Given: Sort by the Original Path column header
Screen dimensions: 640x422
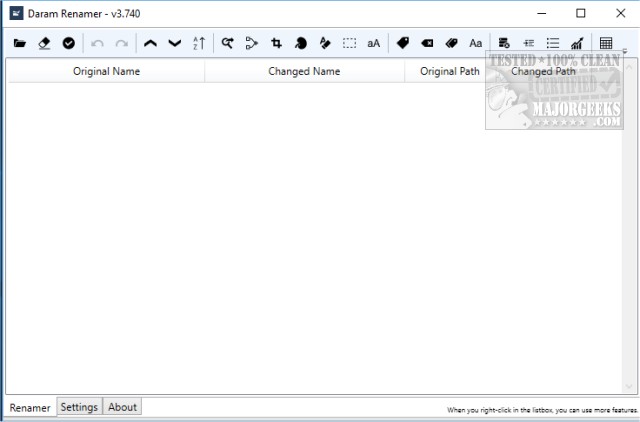Looking at the screenshot, I should [450, 71].
